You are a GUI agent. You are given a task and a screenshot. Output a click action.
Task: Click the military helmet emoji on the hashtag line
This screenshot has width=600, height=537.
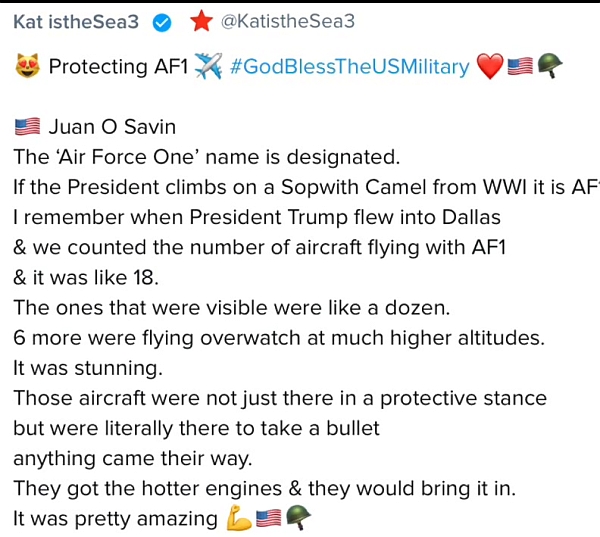550,67
